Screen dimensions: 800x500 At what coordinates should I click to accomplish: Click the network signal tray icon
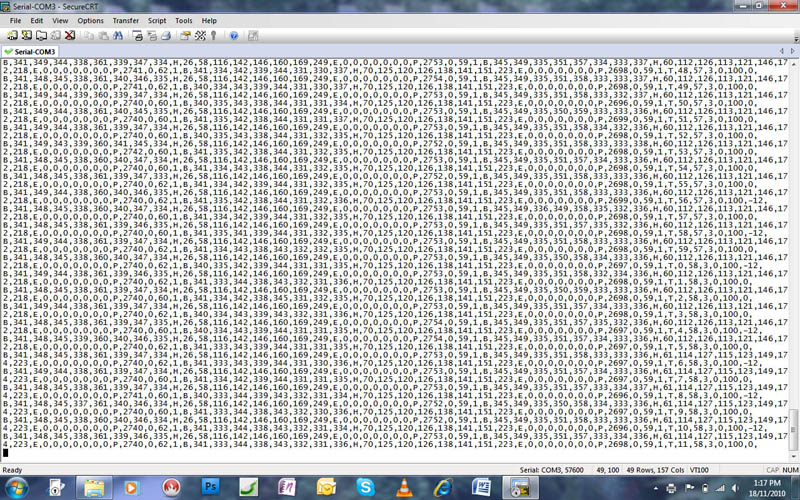tap(720, 488)
